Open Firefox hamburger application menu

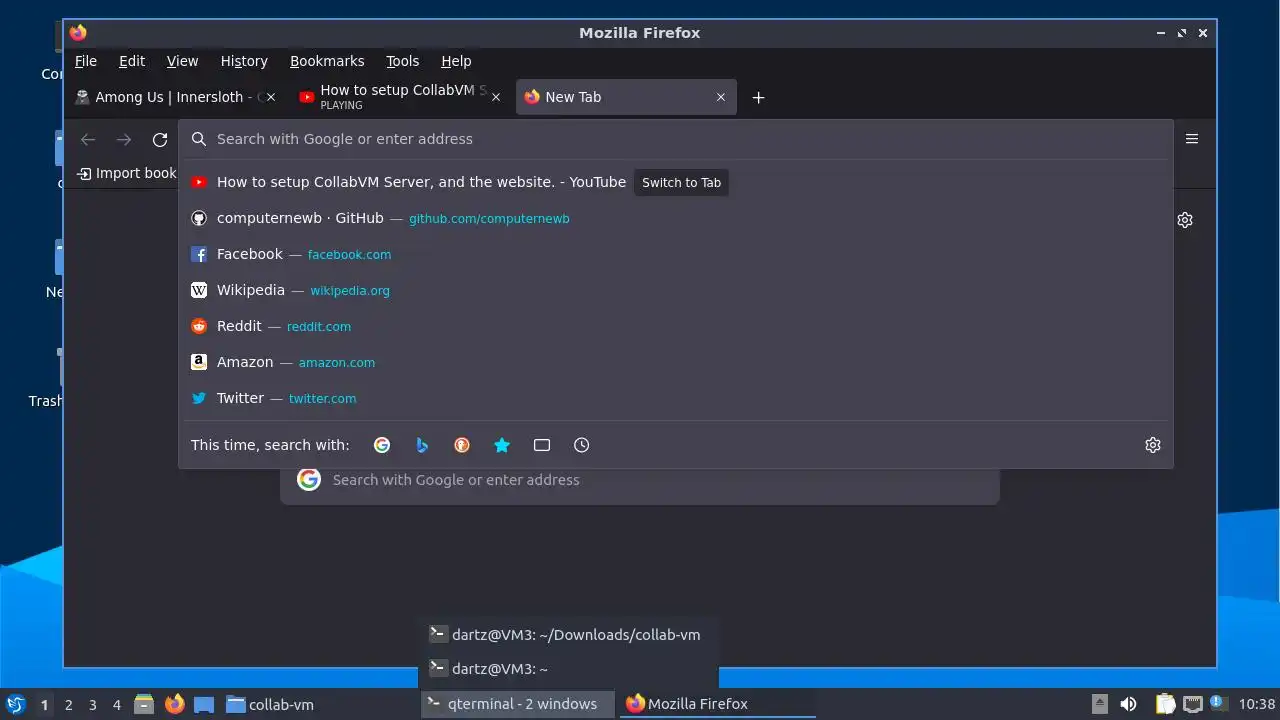pyautogui.click(x=1192, y=139)
